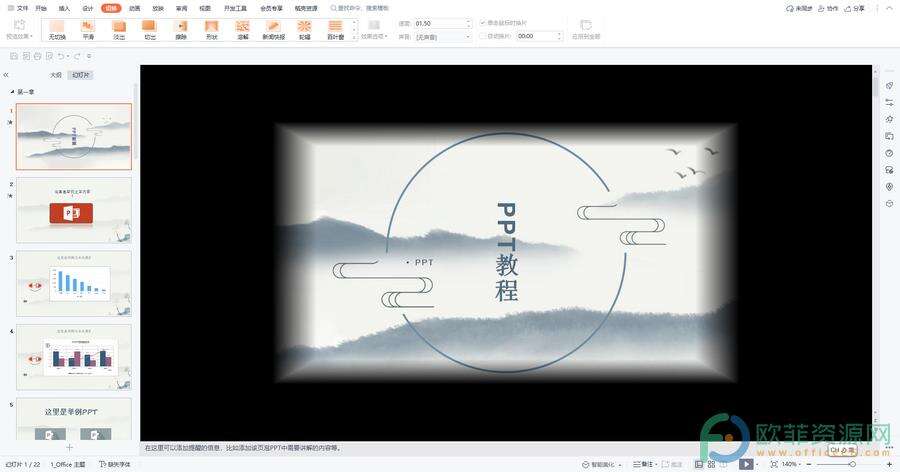900x472 pixels.
Task: Click the save icon in quick access toolbar
Action: click(14, 56)
